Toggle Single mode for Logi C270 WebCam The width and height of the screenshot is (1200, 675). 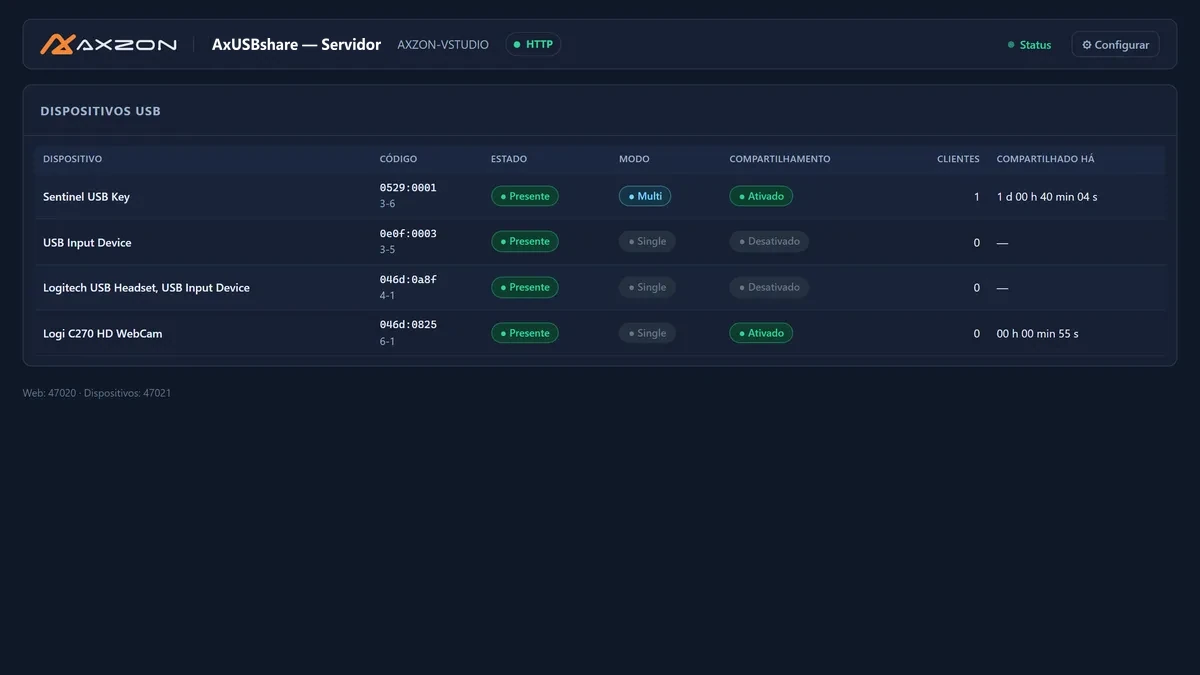(x=647, y=333)
